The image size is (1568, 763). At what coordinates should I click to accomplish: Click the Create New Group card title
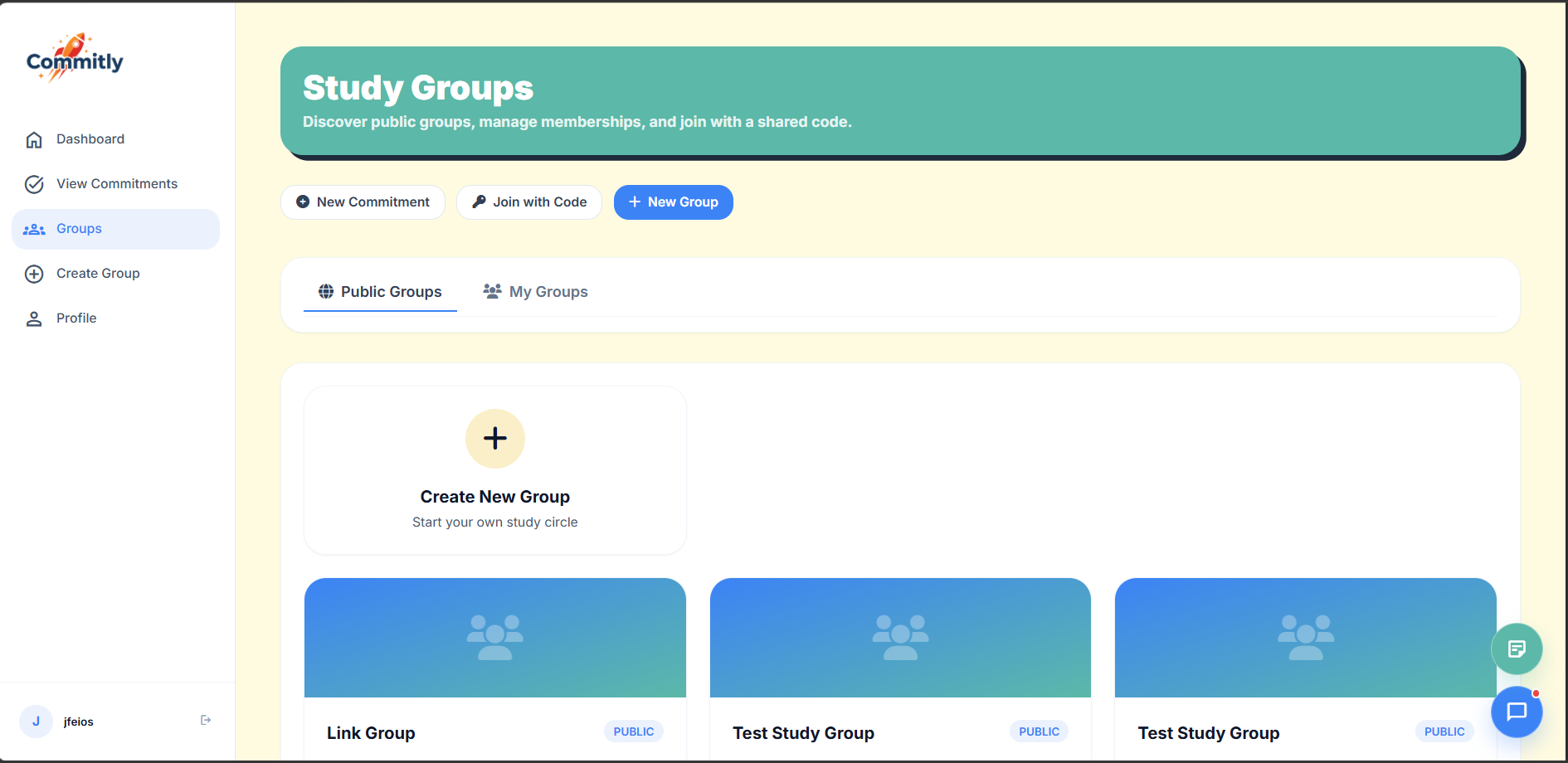click(x=495, y=497)
